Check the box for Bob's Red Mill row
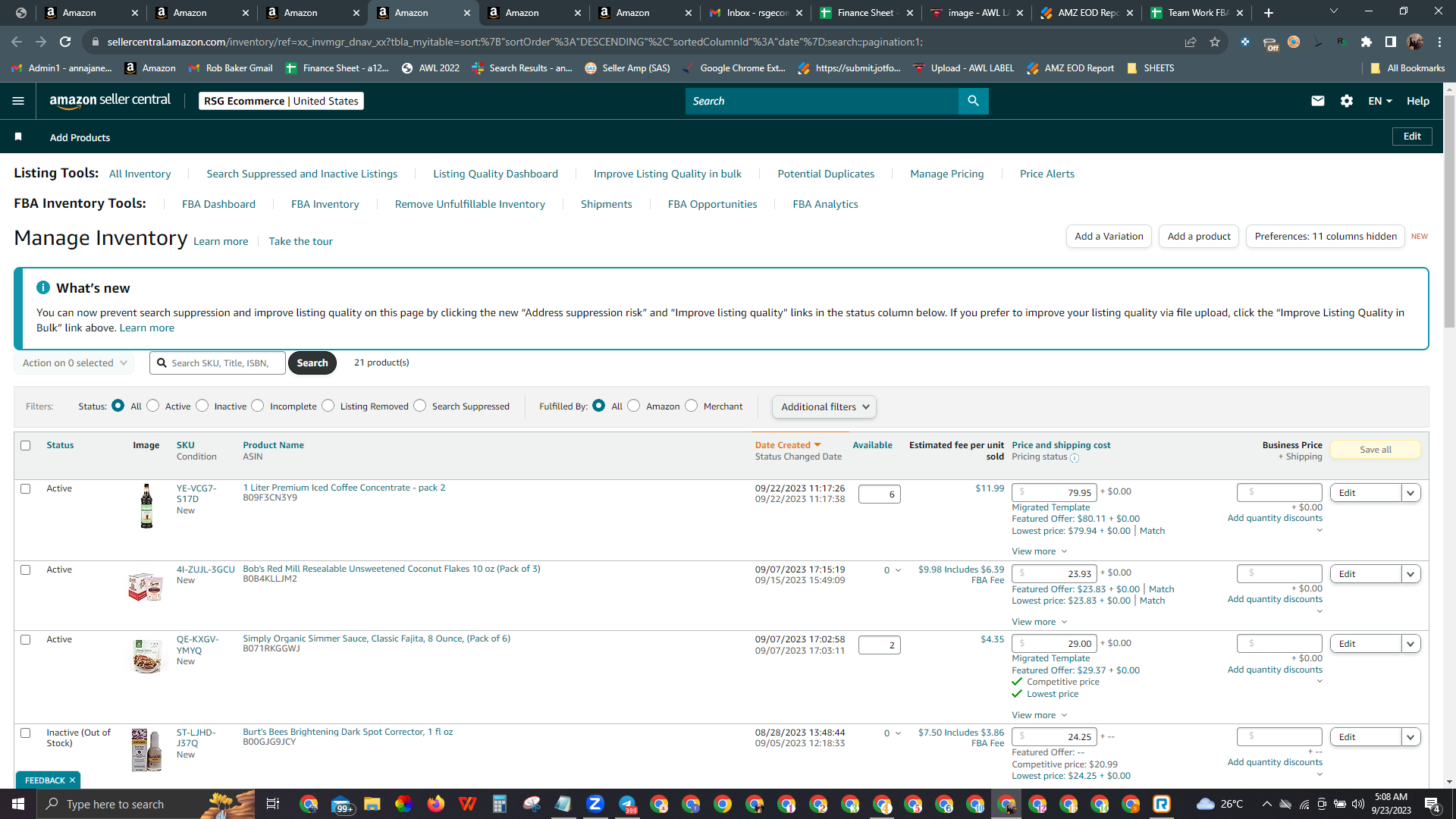Image resolution: width=1456 pixels, height=819 pixels. [x=25, y=570]
